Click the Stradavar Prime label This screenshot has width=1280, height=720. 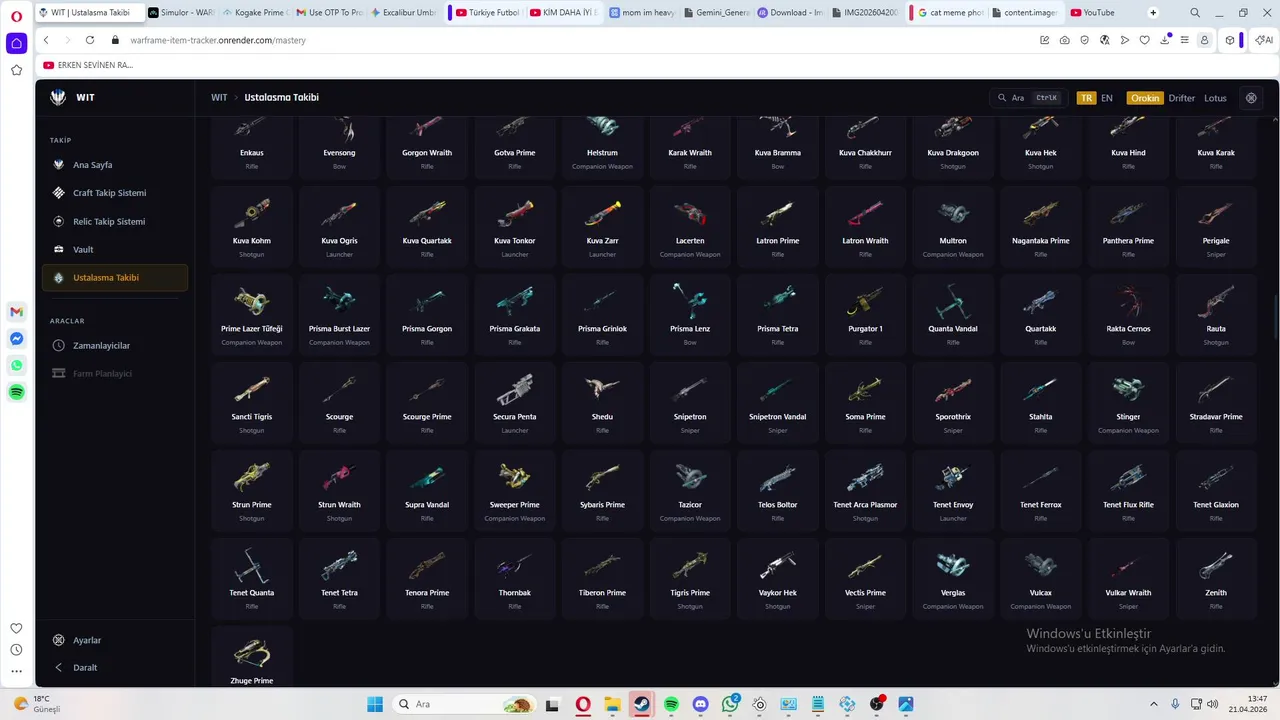tap(1216, 417)
